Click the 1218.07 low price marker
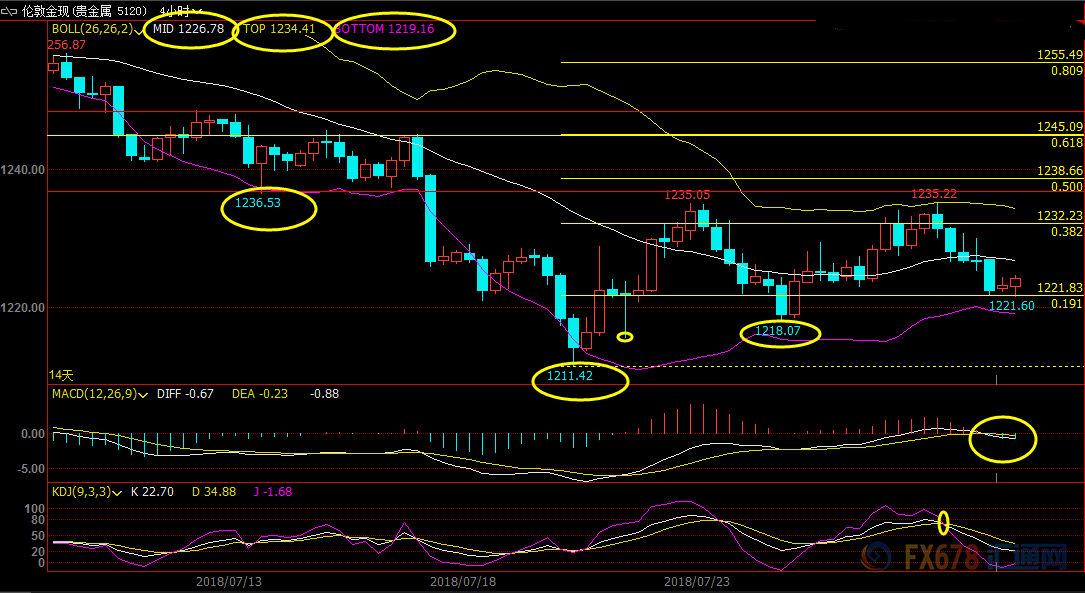Viewport: 1085px width, 593px height. 780,330
